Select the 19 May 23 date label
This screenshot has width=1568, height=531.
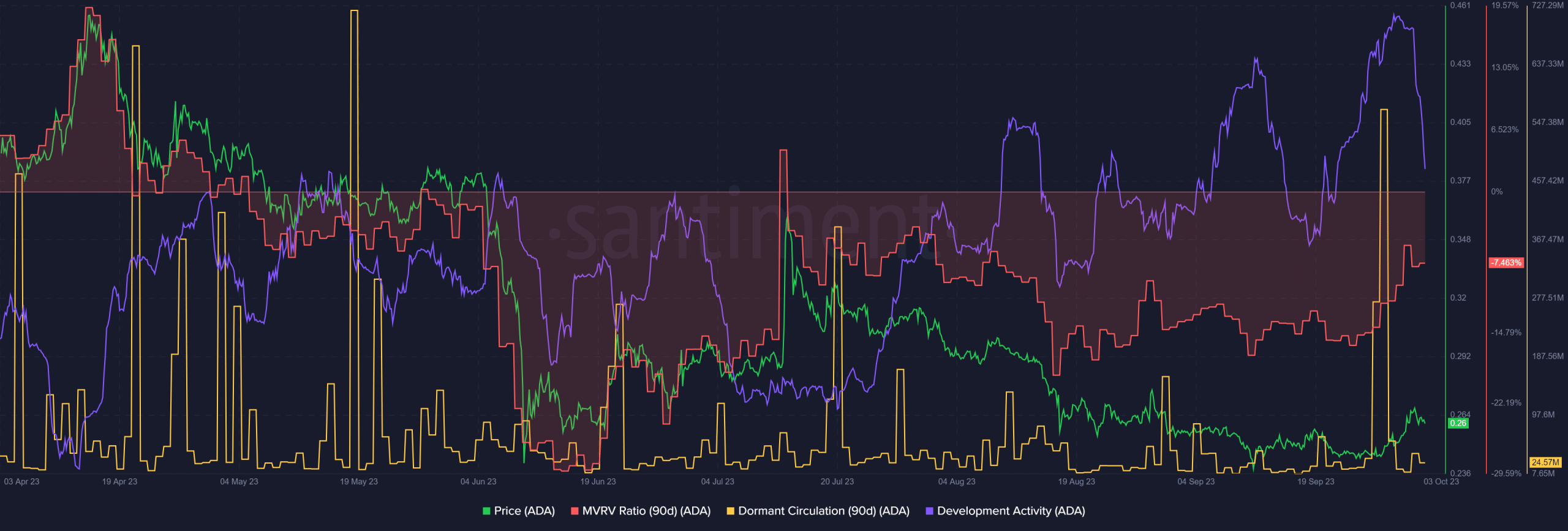tap(359, 481)
